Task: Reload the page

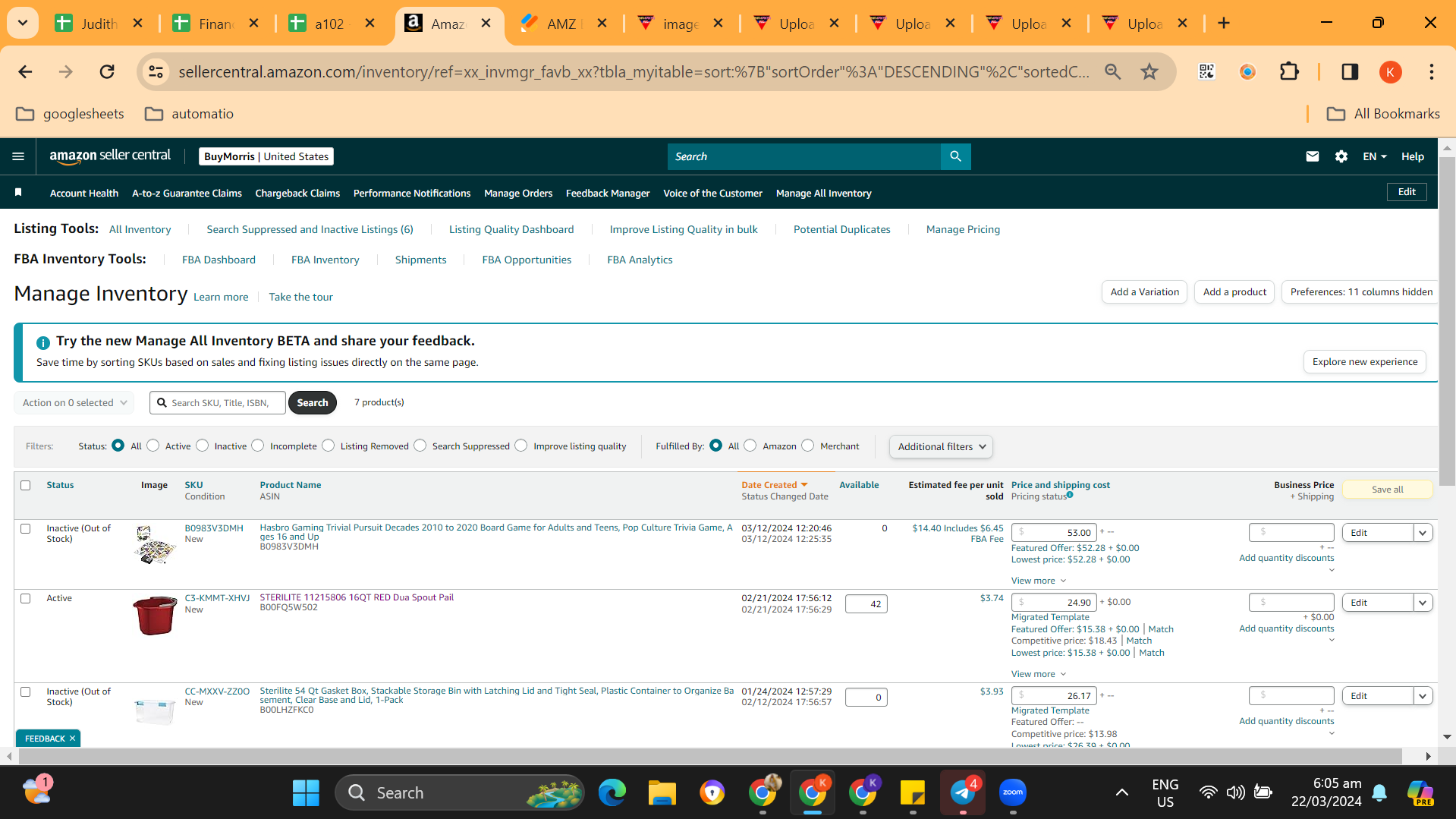Action: click(x=107, y=72)
